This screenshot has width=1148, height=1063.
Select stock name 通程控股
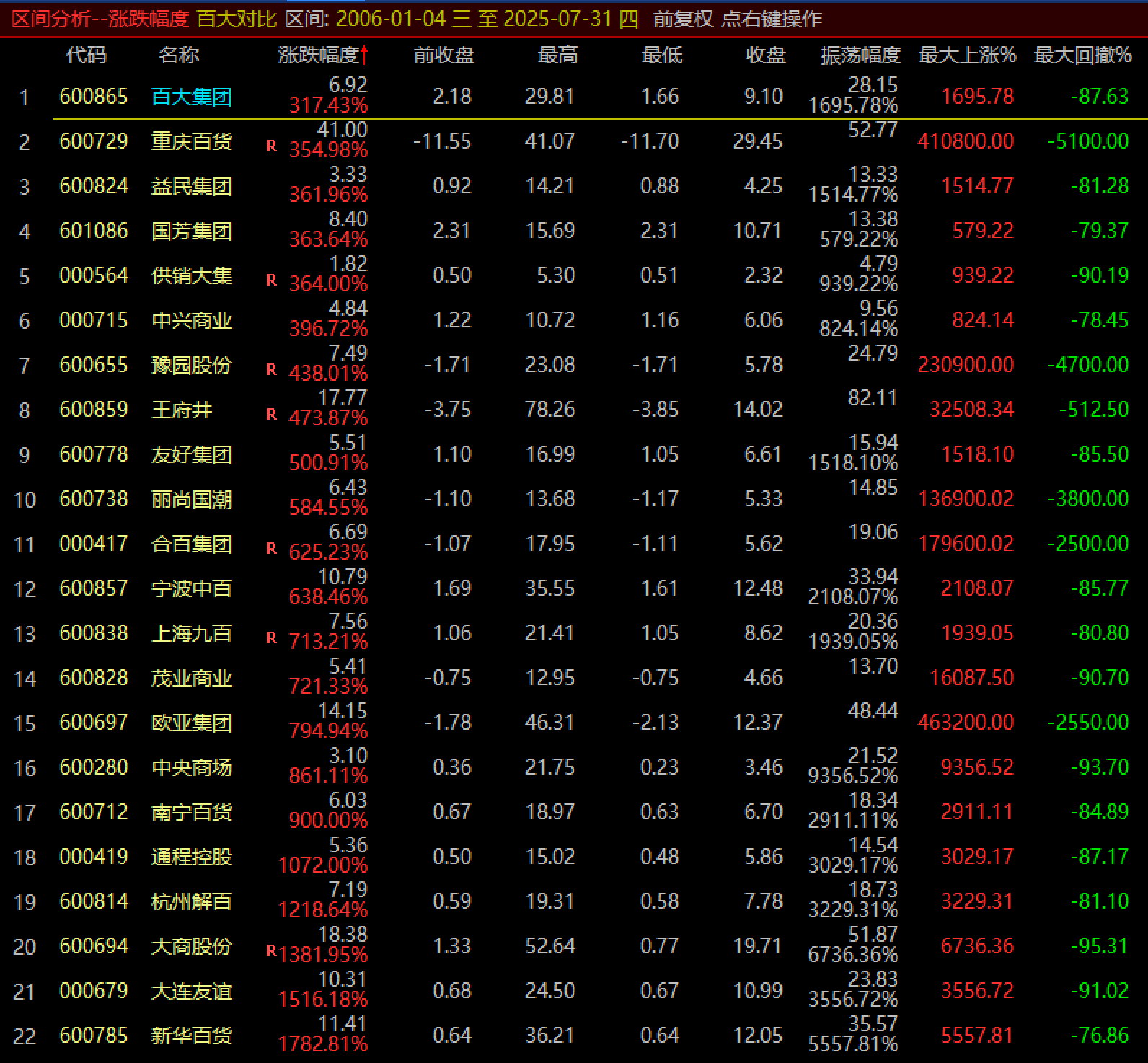(192, 857)
